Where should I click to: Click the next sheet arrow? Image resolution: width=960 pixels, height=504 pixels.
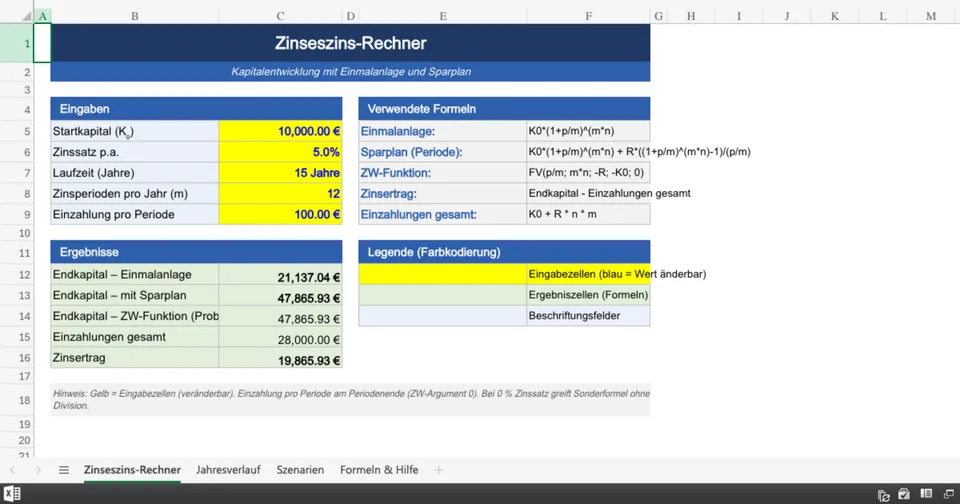pos(39,470)
